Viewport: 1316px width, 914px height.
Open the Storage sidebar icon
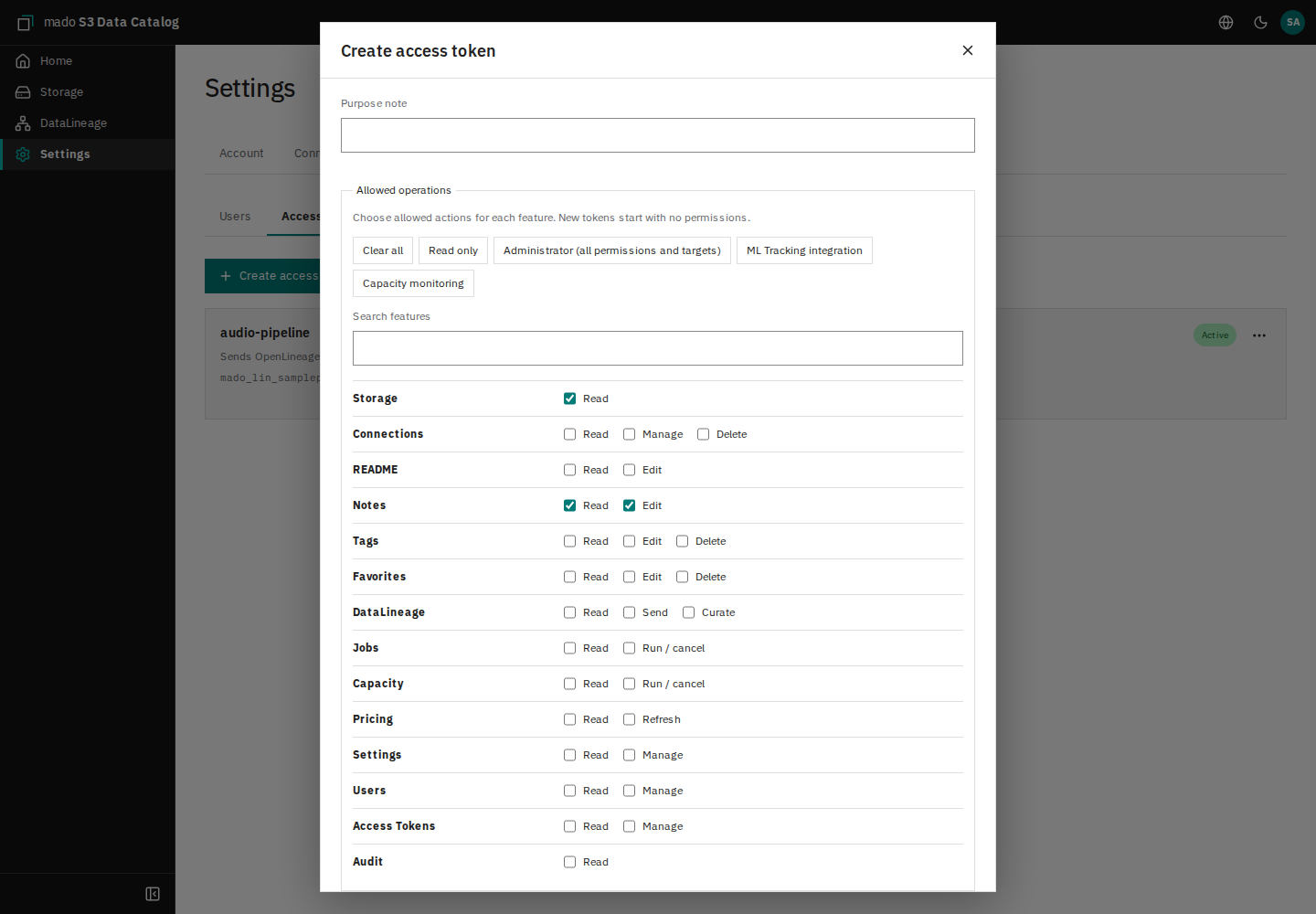tap(23, 92)
